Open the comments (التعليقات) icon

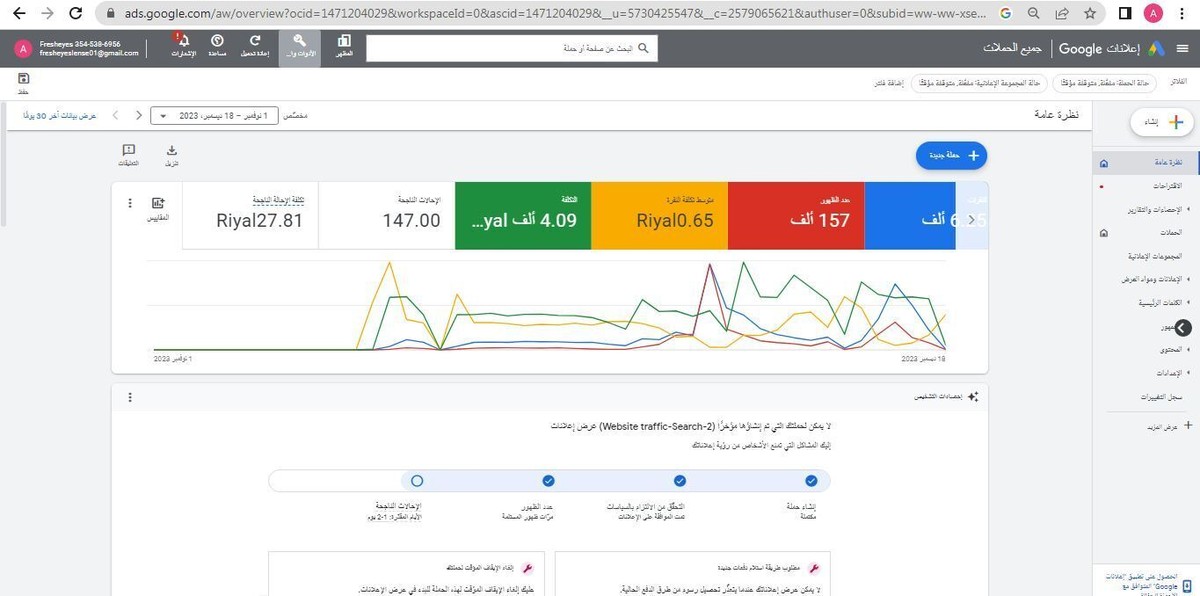[129, 151]
